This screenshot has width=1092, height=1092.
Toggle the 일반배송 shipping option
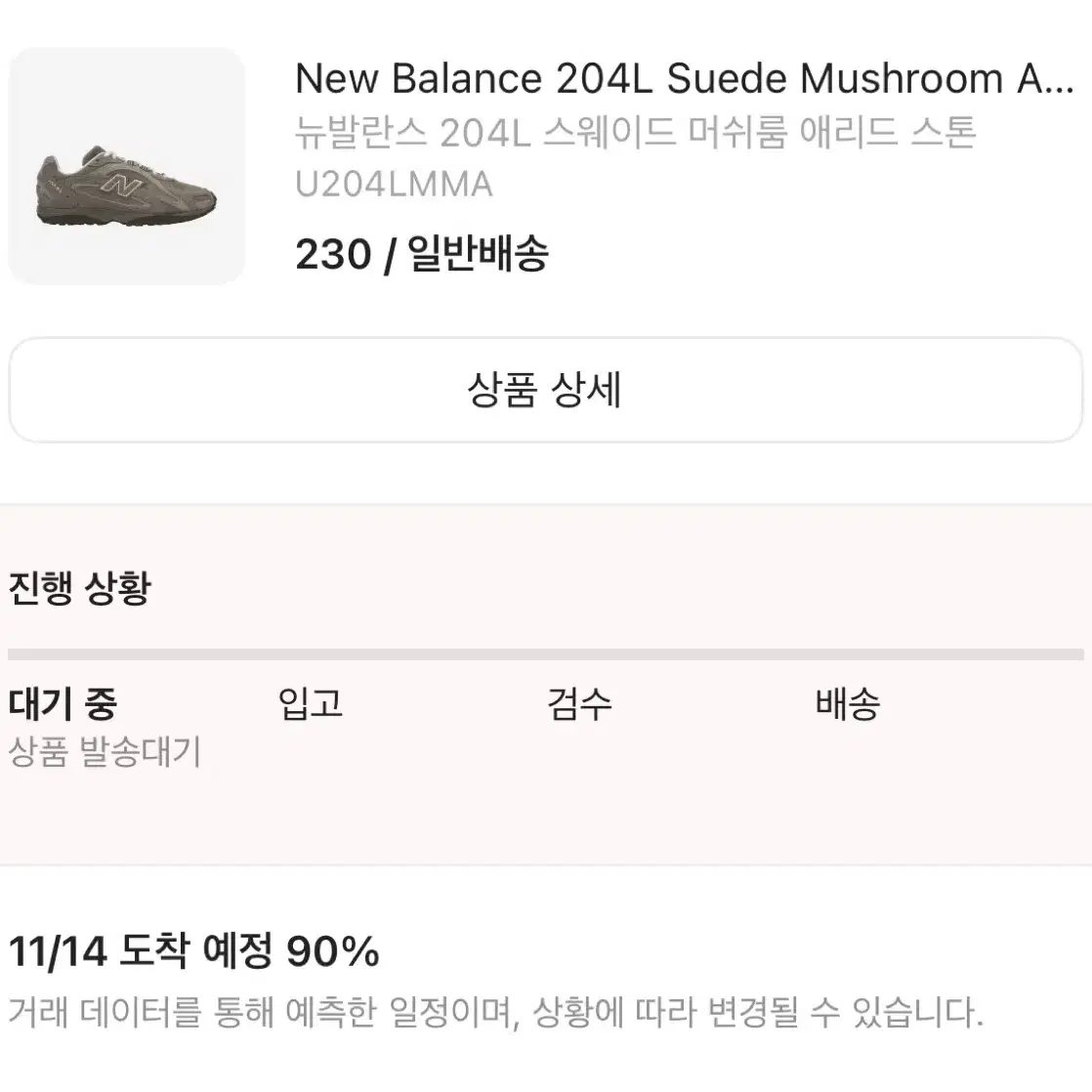point(476,254)
